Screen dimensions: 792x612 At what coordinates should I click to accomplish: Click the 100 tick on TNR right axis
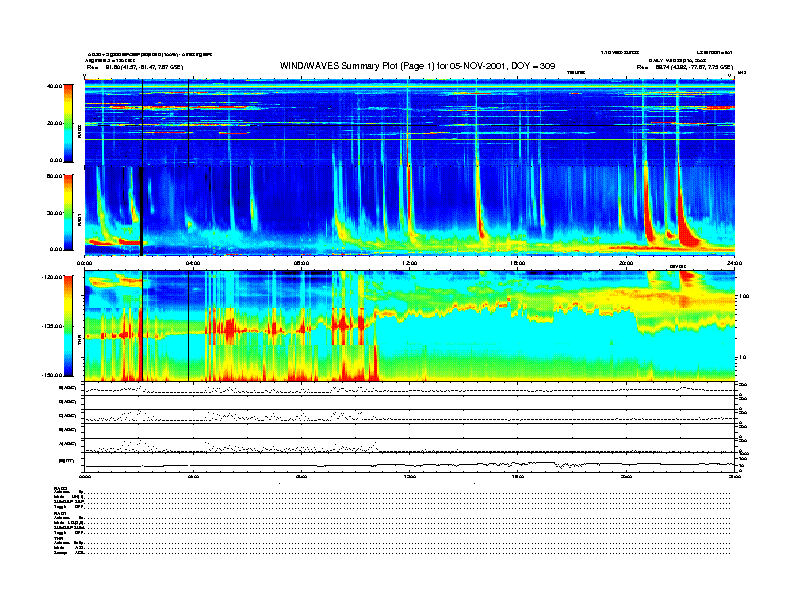(744, 296)
